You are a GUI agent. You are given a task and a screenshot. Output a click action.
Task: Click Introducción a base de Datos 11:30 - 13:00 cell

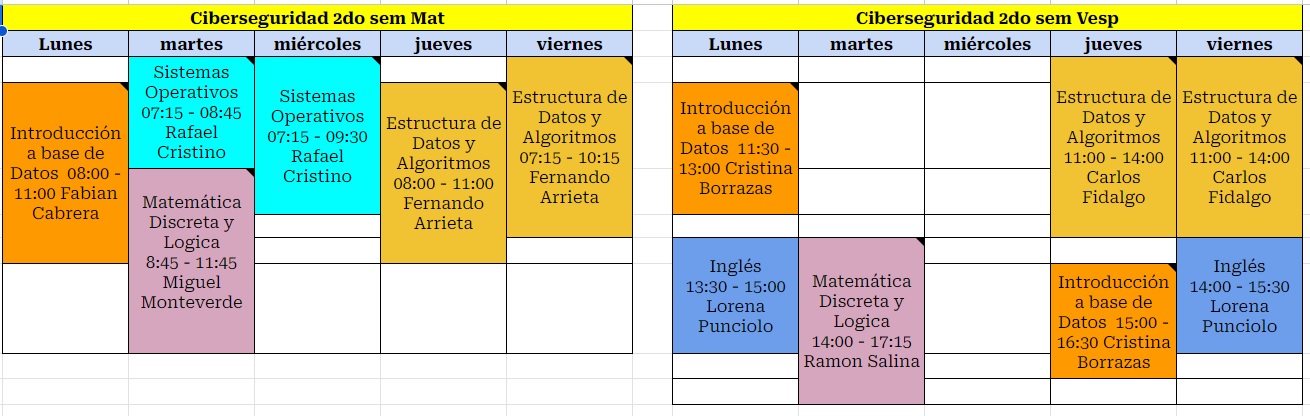click(x=735, y=148)
